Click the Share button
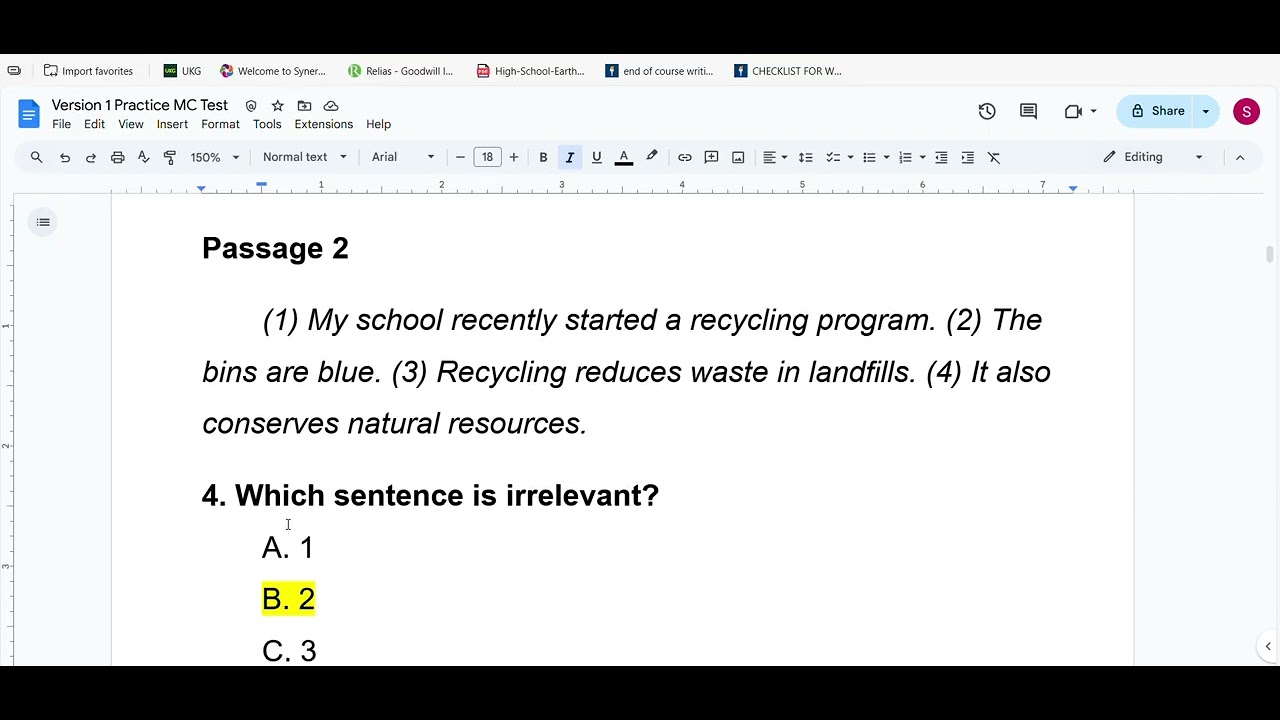This screenshot has height=720, width=1280. pos(1157,111)
